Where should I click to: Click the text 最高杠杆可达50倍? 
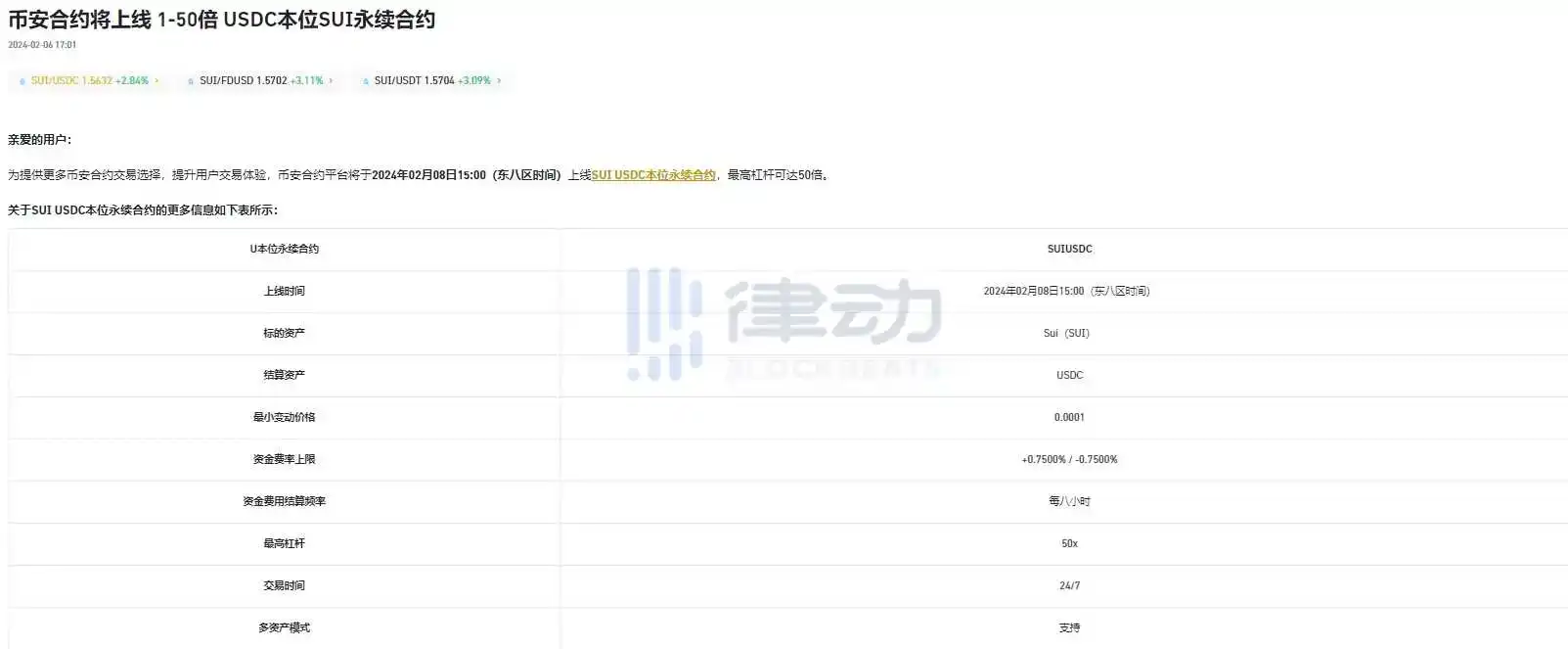(x=776, y=175)
